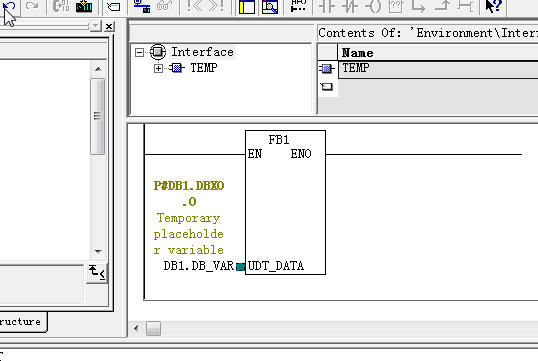Click the Help pointer question mark icon
Image resolution: width=538 pixels, height=361 pixels.
click(x=494, y=6)
